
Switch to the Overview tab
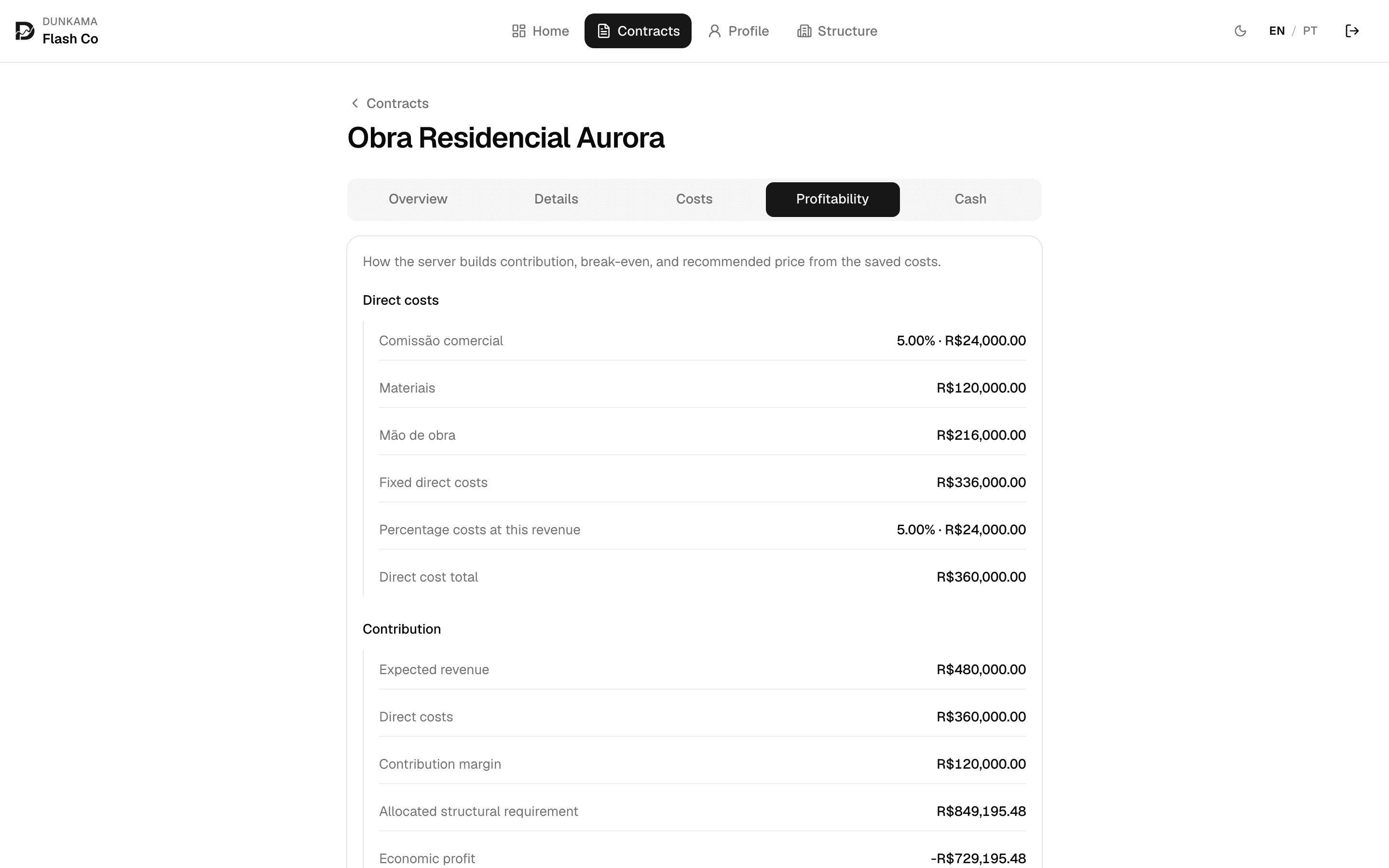418,199
